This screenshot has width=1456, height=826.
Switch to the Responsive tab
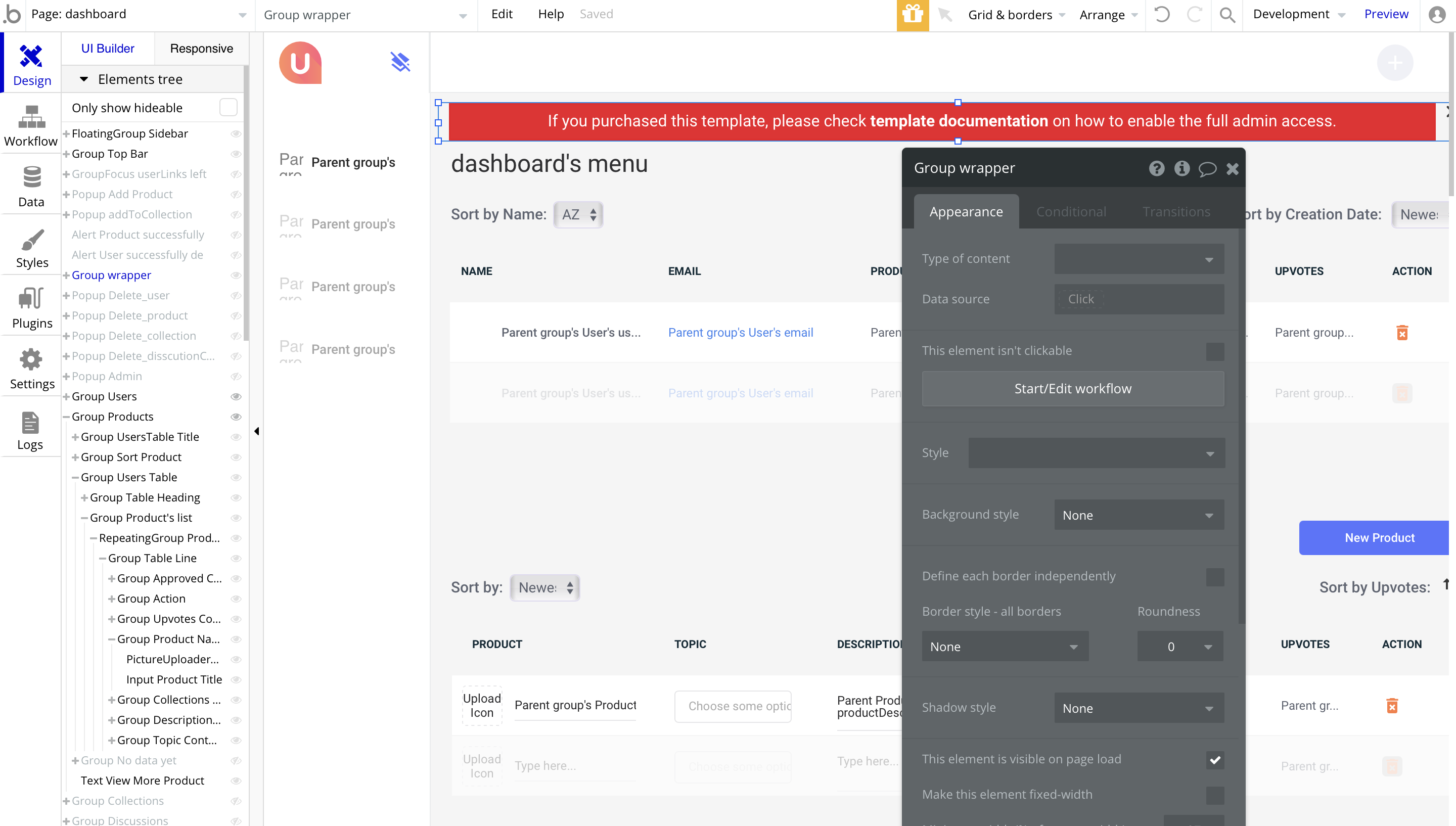tap(201, 49)
